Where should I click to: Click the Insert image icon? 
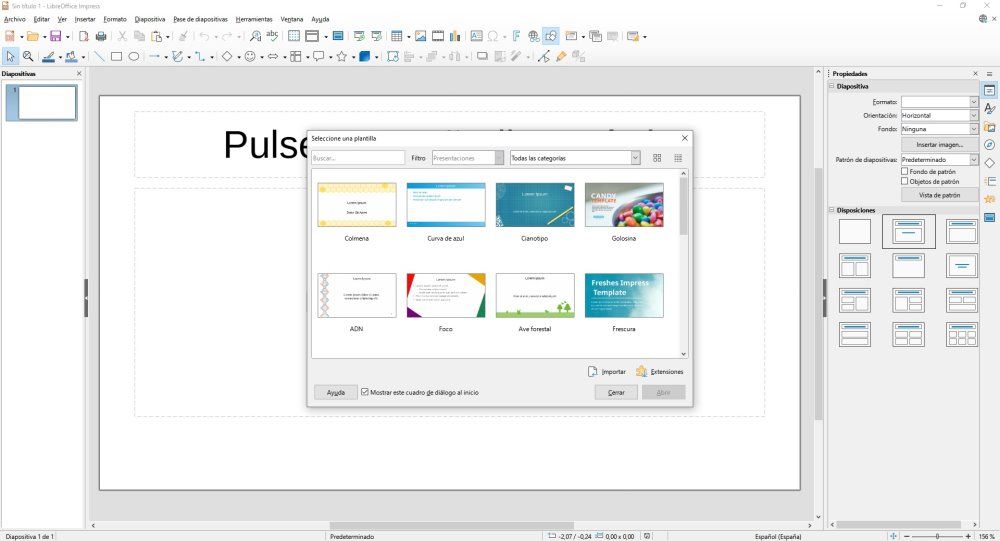click(x=420, y=36)
